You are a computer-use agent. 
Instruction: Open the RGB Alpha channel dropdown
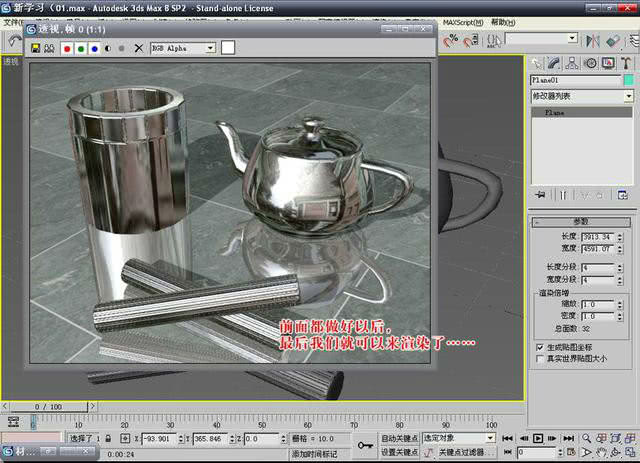click(x=183, y=48)
